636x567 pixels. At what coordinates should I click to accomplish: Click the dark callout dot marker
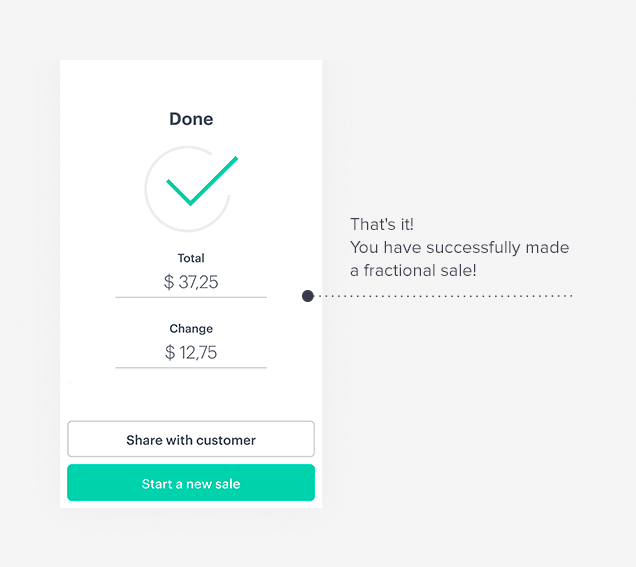pos(308,296)
